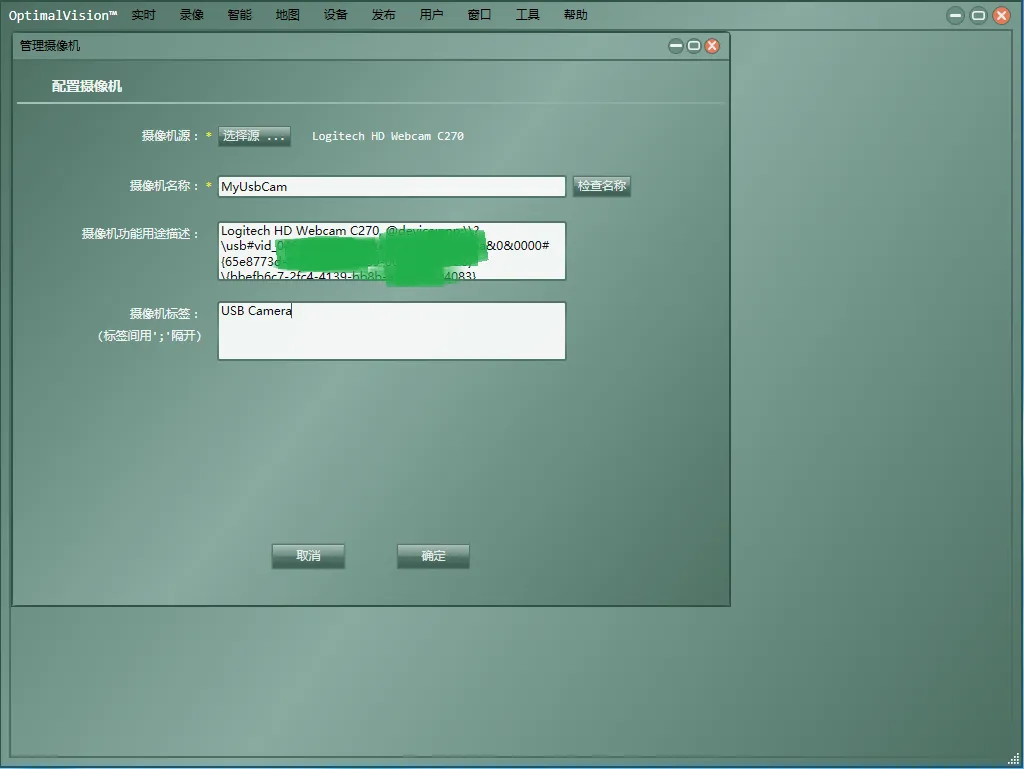This screenshot has height=769, width=1024.
Task: Open the 设备 menu
Action: (x=336, y=15)
